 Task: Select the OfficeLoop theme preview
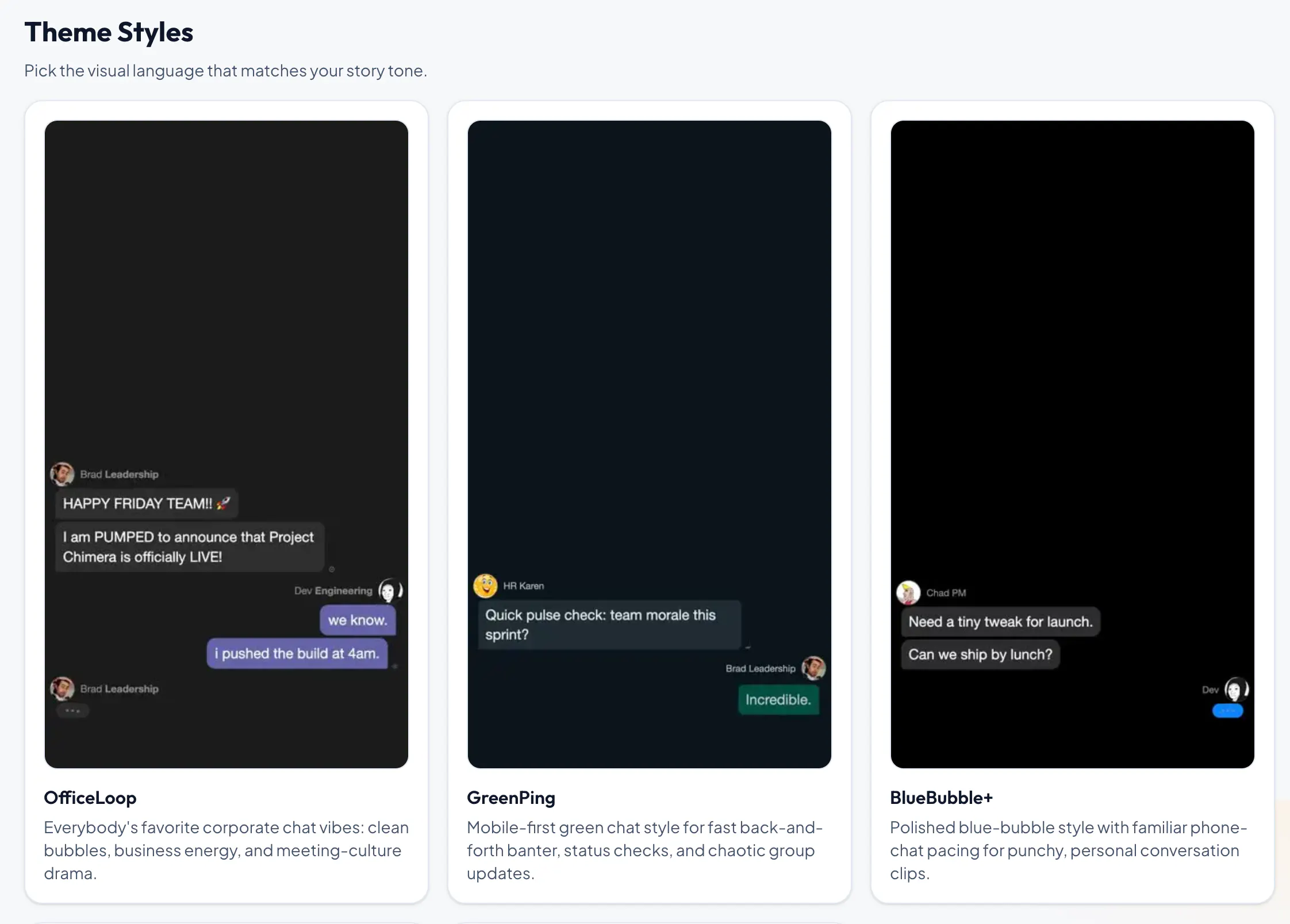coord(226,444)
